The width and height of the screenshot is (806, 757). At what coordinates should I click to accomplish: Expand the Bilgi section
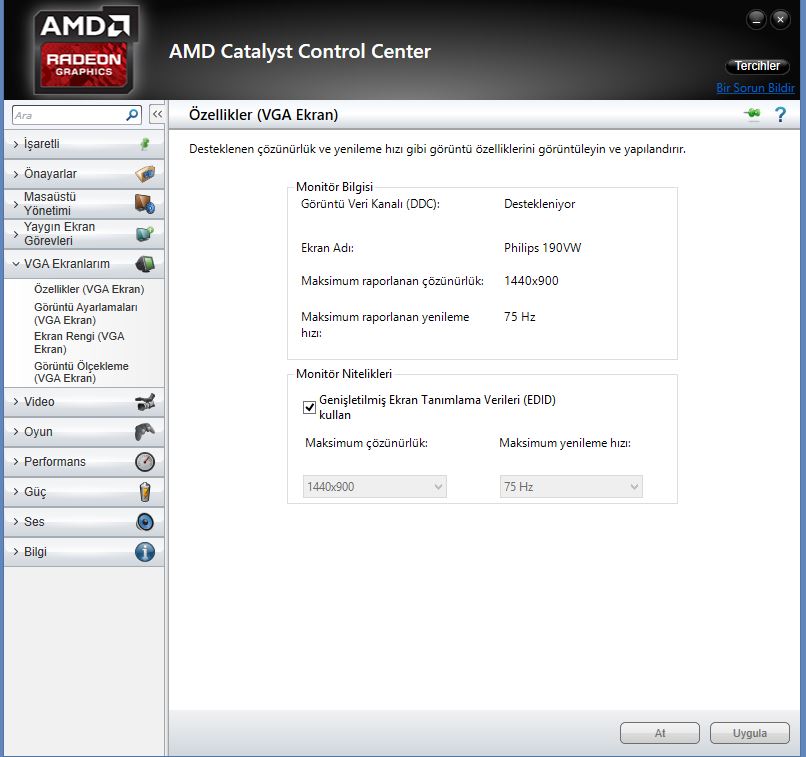pos(83,552)
